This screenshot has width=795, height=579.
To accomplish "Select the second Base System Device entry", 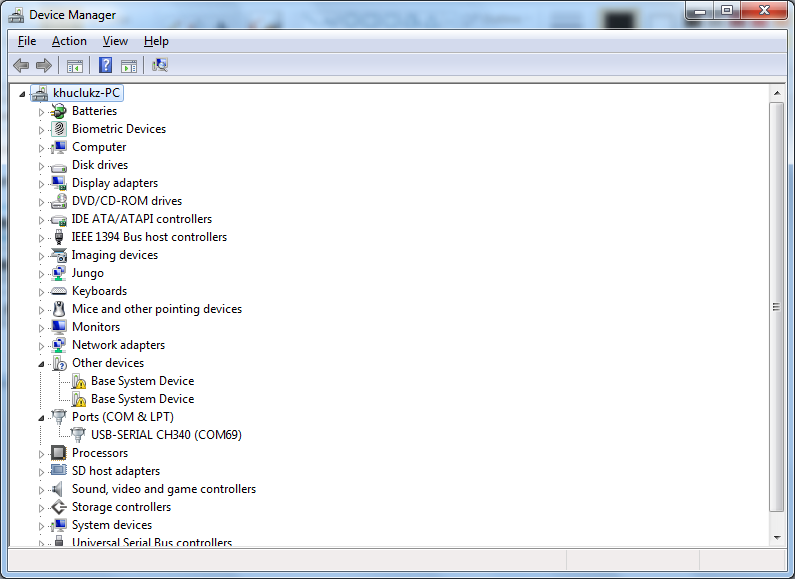I will point(142,399).
